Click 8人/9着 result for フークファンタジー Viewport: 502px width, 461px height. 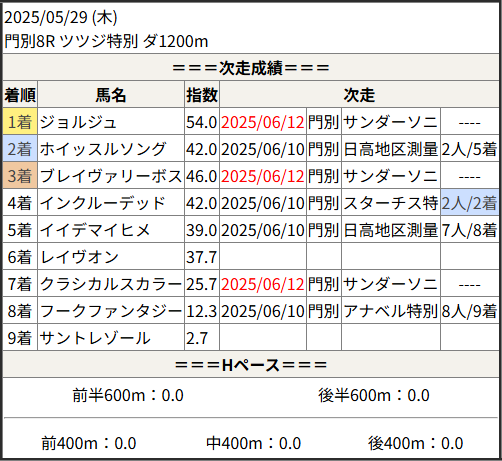(x=469, y=311)
